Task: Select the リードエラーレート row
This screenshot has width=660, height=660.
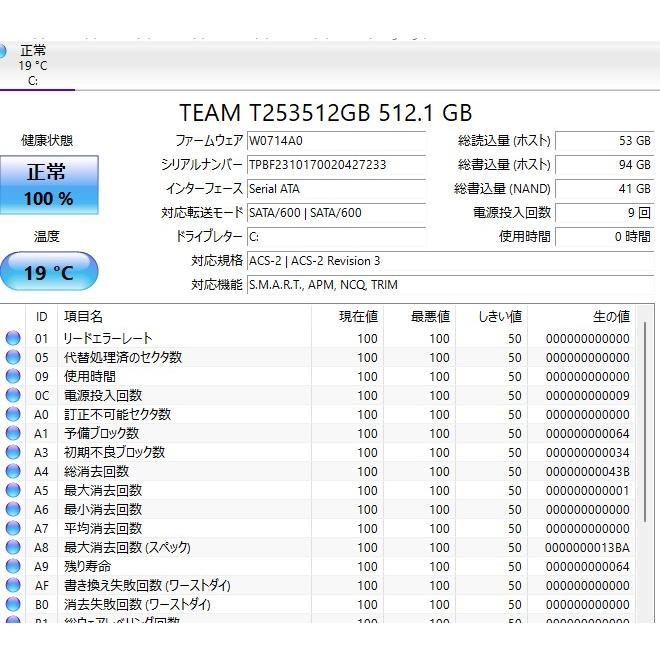Action: [318, 338]
